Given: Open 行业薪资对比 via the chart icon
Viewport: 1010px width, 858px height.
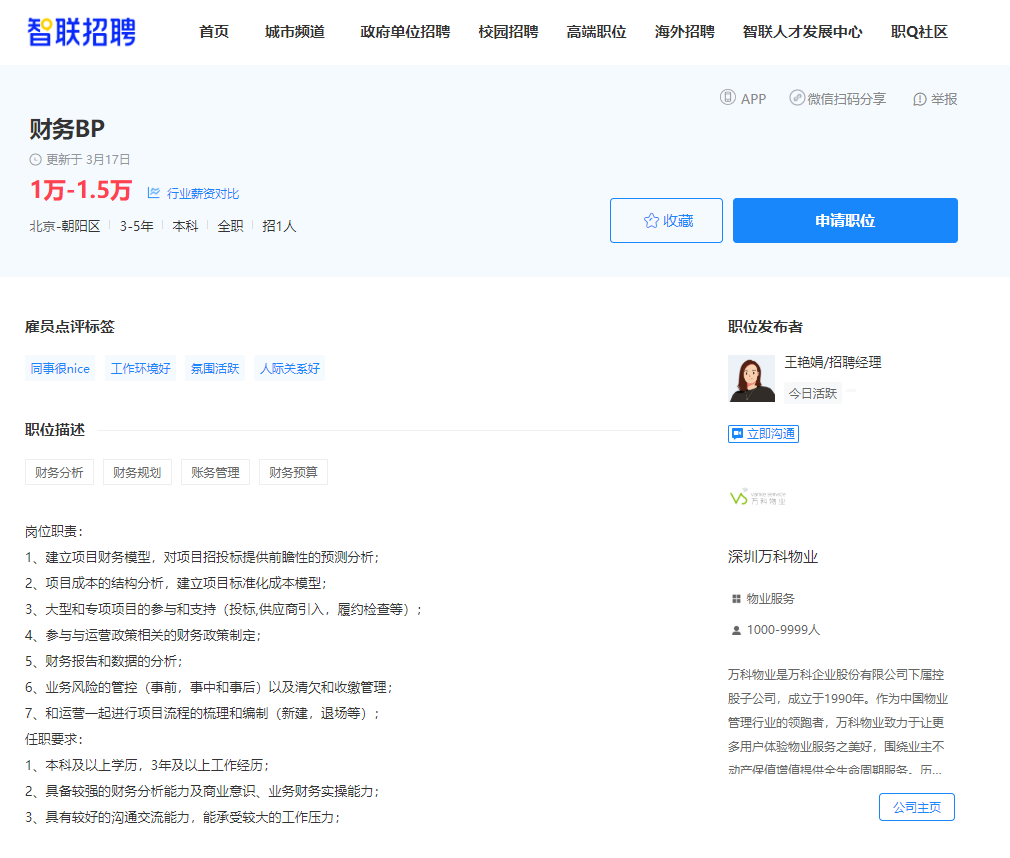Looking at the screenshot, I should [x=153, y=191].
